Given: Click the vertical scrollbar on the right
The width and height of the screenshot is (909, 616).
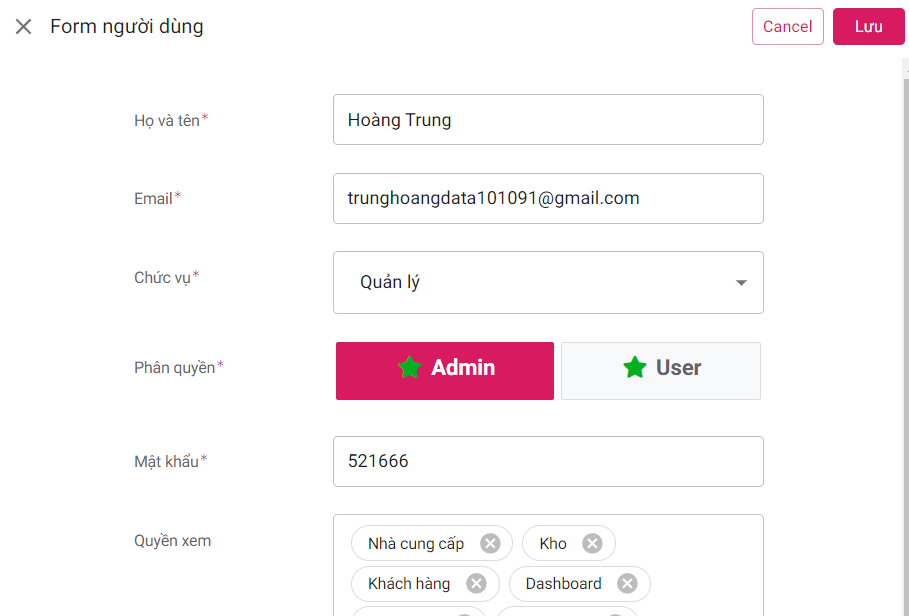Looking at the screenshot, I should pos(905,300).
